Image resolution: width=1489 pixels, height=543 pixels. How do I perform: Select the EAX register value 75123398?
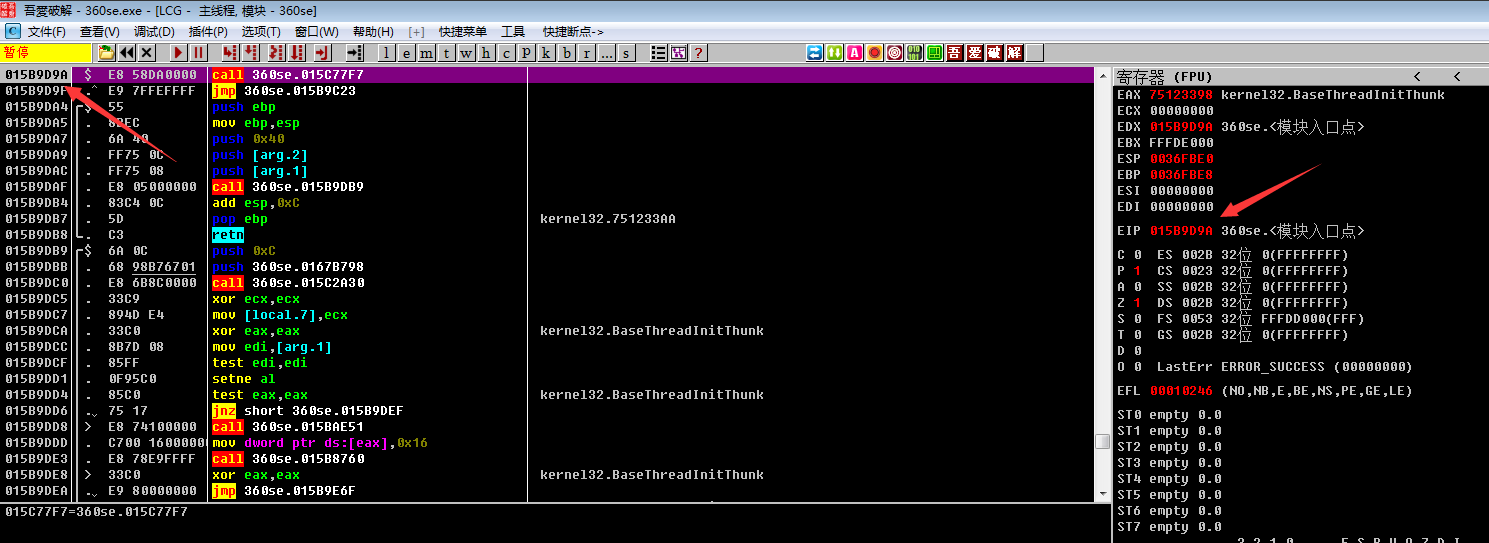click(x=1181, y=95)
